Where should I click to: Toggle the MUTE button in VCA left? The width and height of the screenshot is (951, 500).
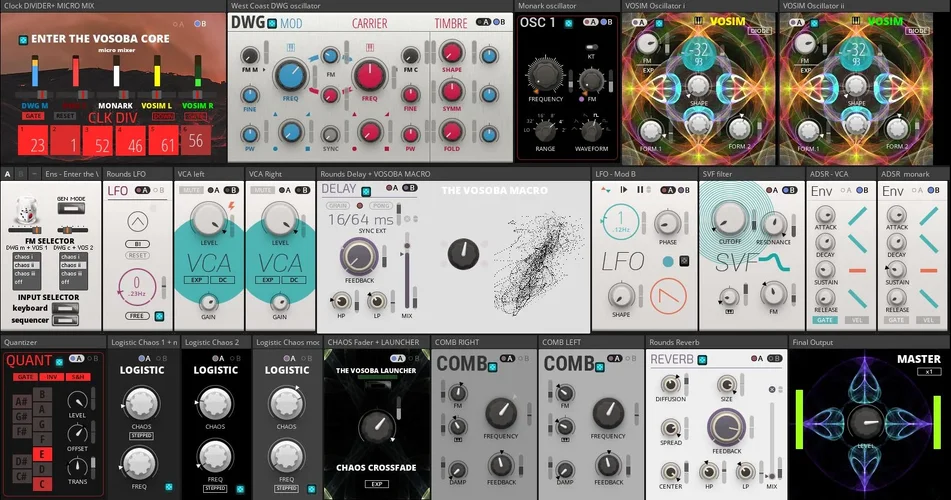[192, 190]
